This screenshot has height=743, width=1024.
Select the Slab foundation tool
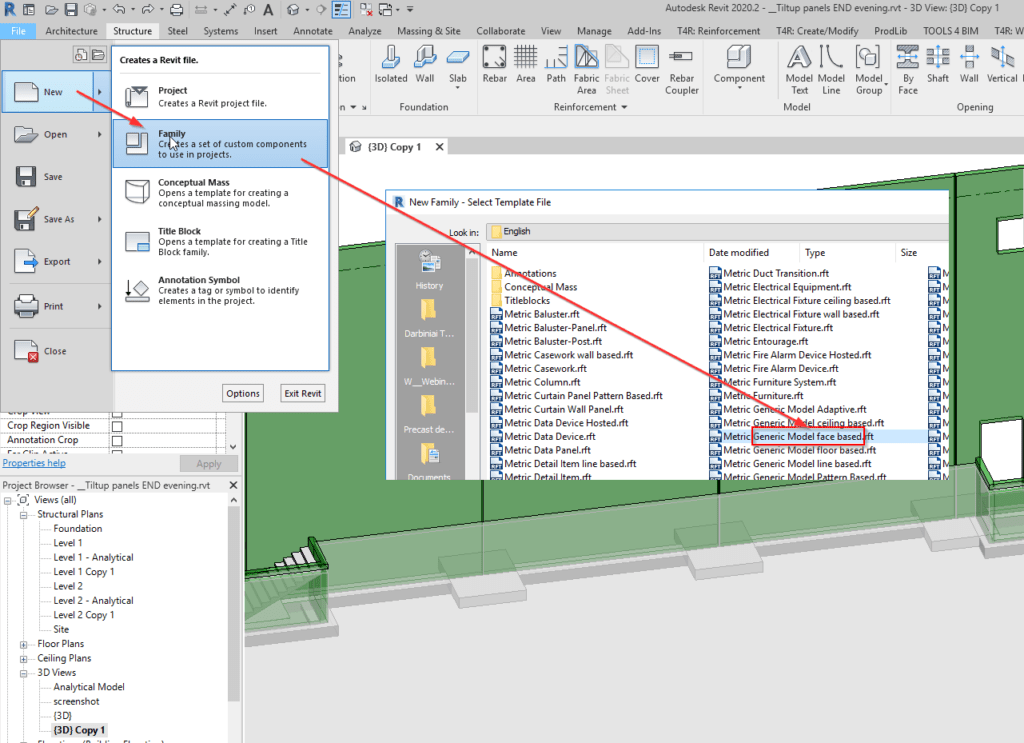coord(458,65)
